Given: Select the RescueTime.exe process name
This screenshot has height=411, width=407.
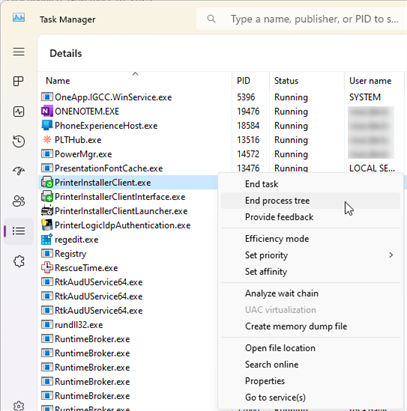Looking at the screenshot, I should click(x=86, y=268).
